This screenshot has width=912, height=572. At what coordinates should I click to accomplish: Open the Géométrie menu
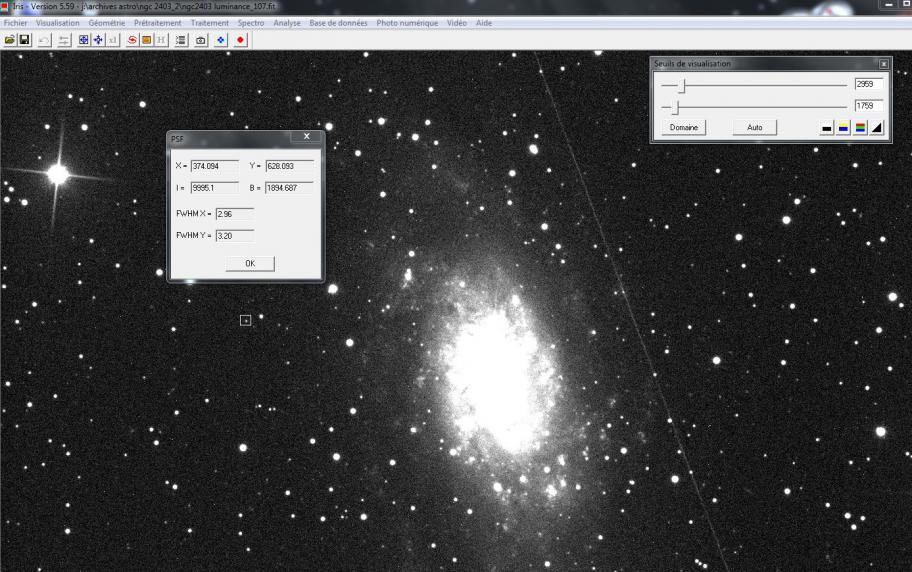pos(107,23)
